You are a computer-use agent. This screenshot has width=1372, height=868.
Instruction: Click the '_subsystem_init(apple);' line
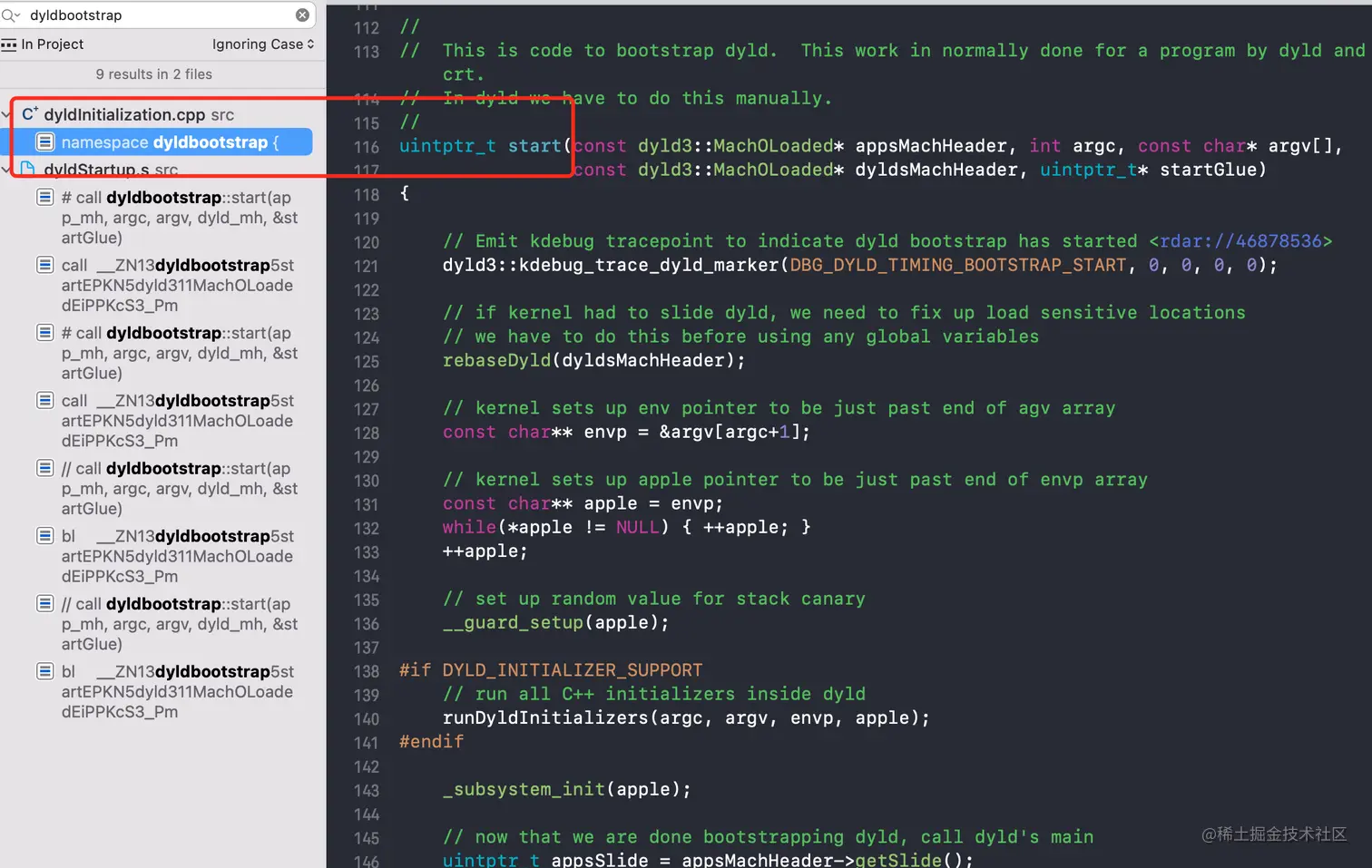tap(566, 790)
